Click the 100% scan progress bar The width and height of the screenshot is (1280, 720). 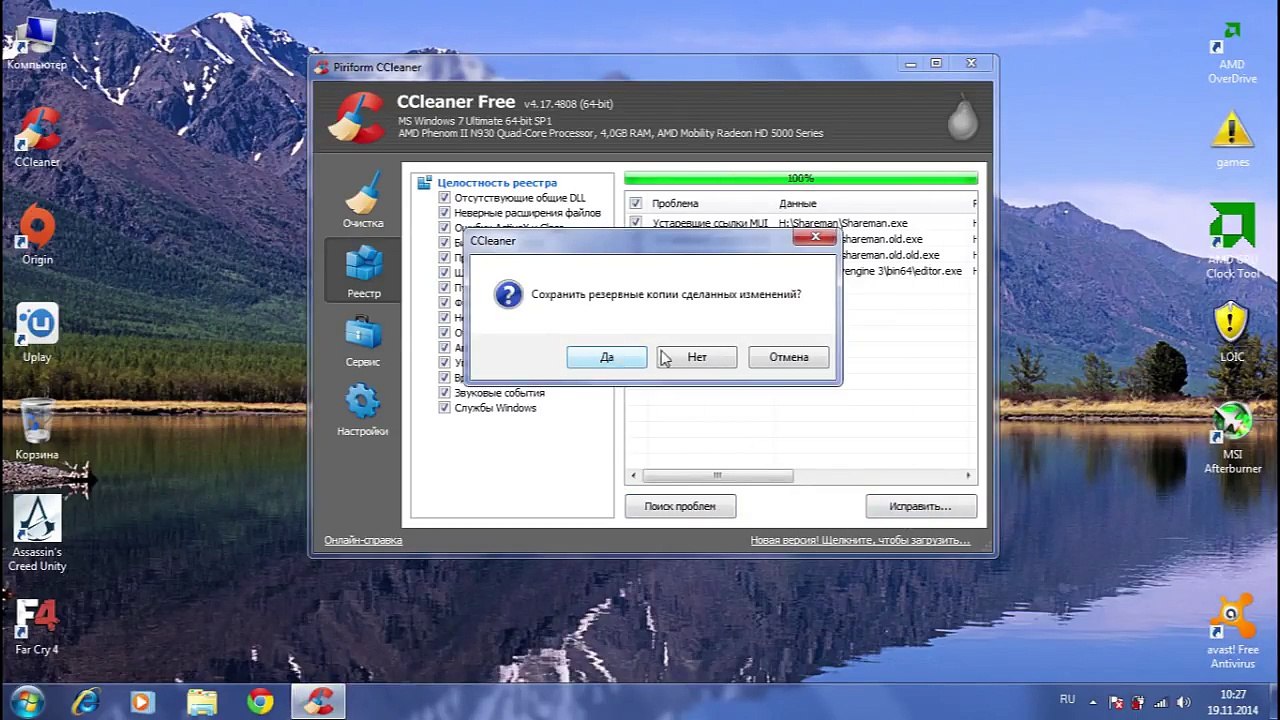click(x=801, y=179)
